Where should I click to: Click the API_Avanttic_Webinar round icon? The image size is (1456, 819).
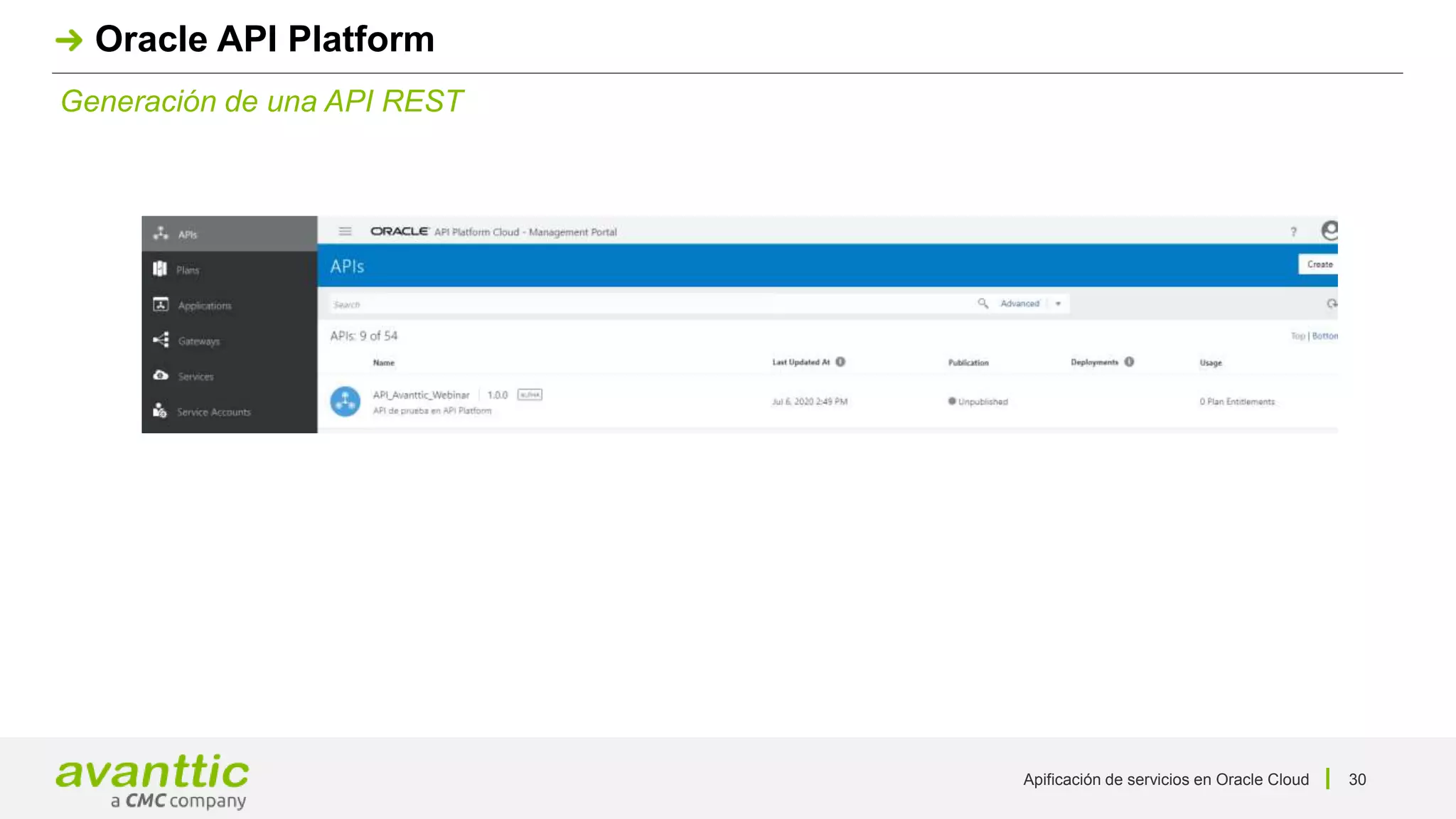[x=346, y=402]
